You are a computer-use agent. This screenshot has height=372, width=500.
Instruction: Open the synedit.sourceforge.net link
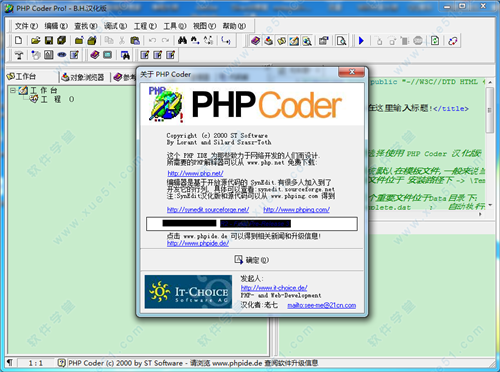208,210
